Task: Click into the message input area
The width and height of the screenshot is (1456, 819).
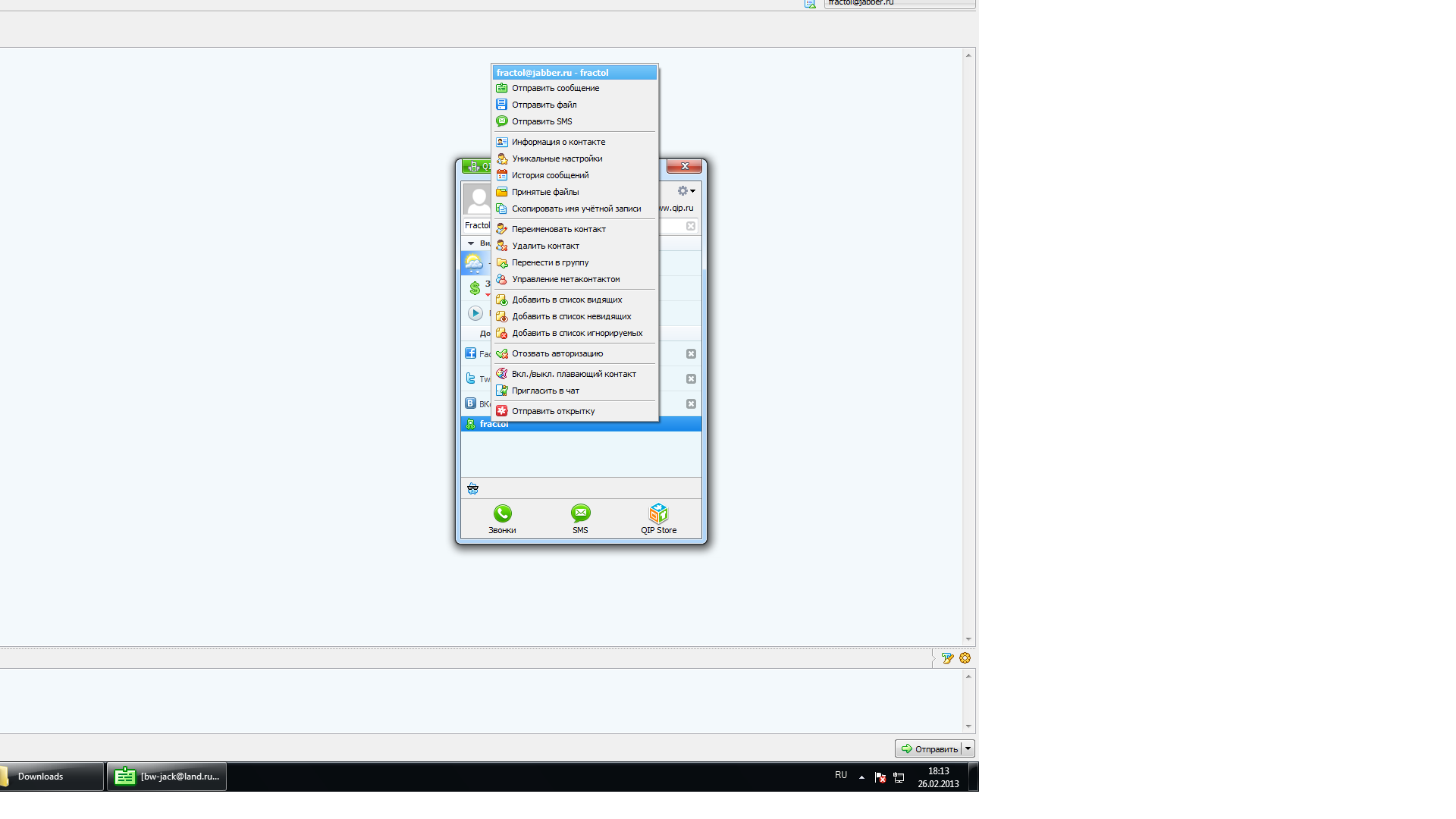Action: [x=481, y=701]
